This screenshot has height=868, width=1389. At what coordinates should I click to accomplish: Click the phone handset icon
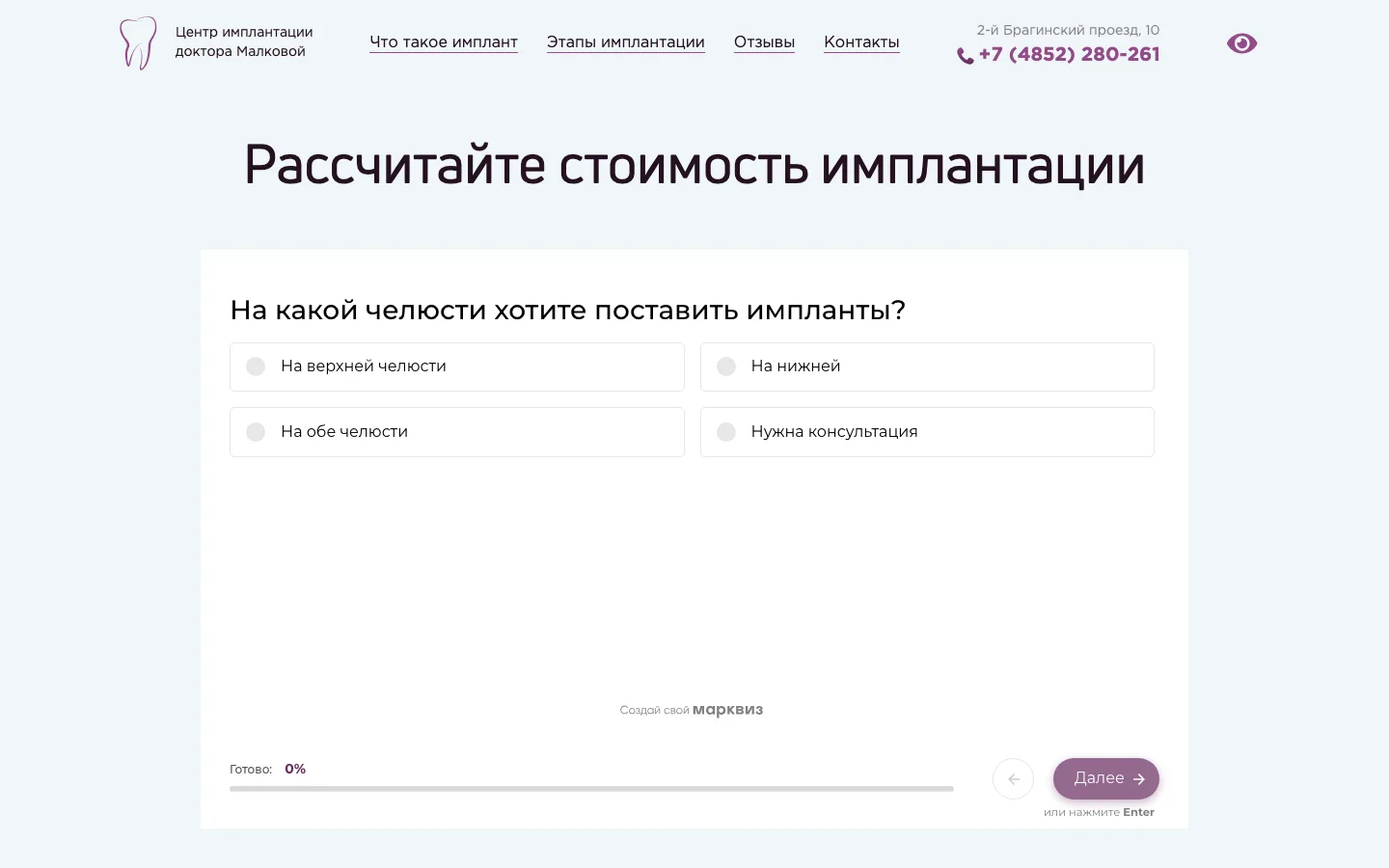(965, 56)
